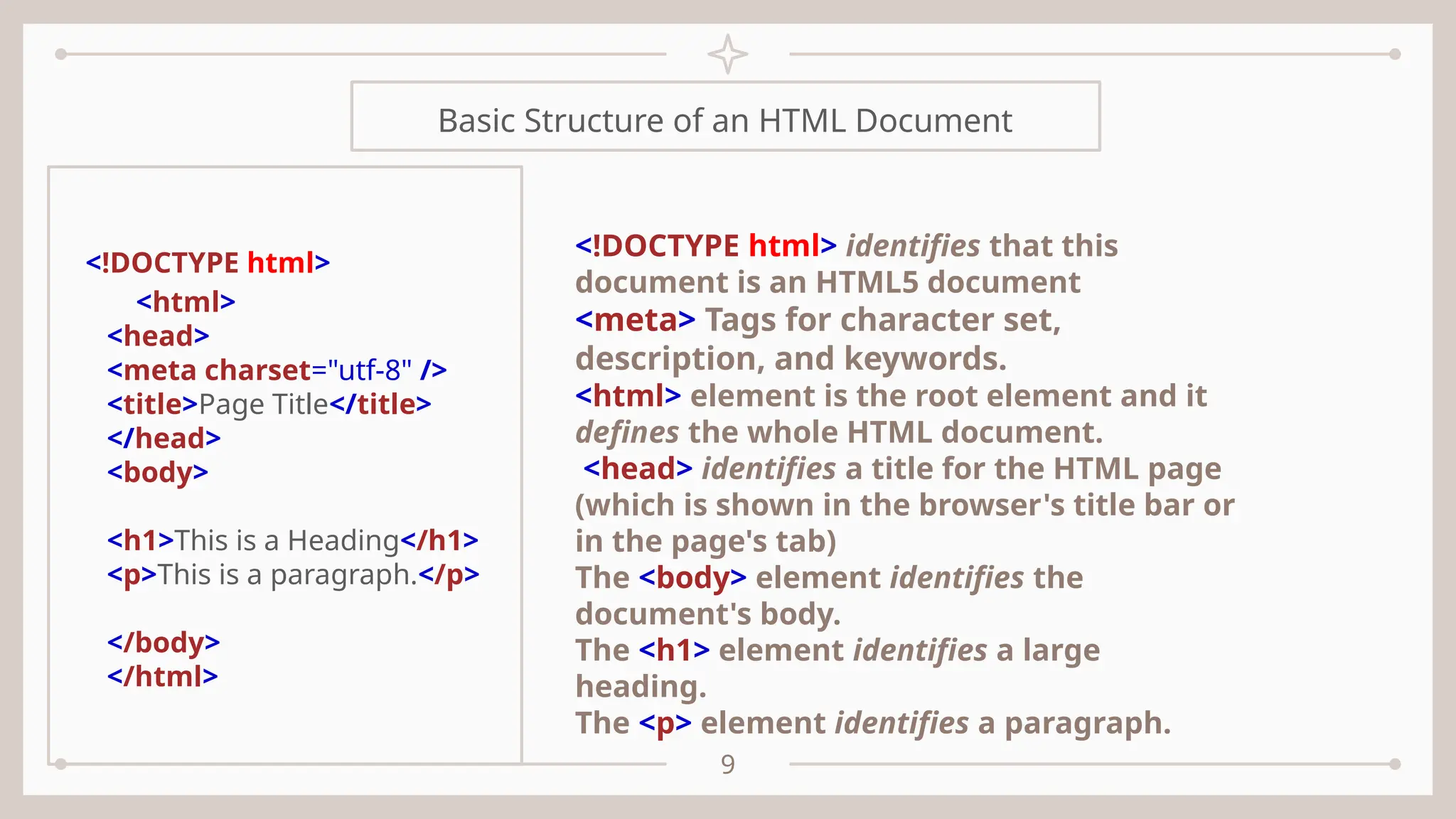
Task: Click the '<head>' tag in the explanation text
Action: click(638, 469)
